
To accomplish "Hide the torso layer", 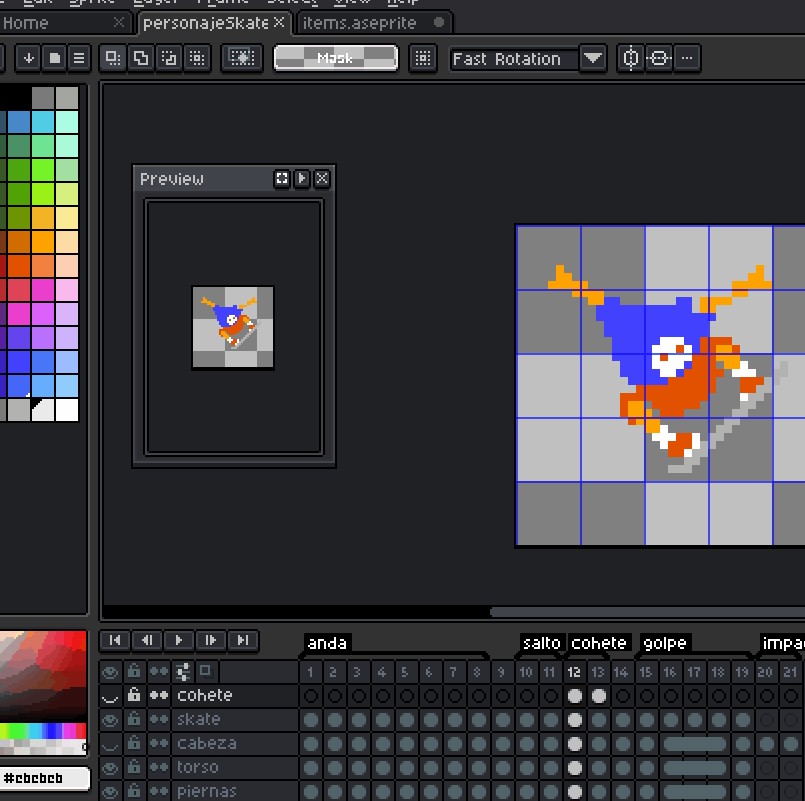I will tap(110, 768).
